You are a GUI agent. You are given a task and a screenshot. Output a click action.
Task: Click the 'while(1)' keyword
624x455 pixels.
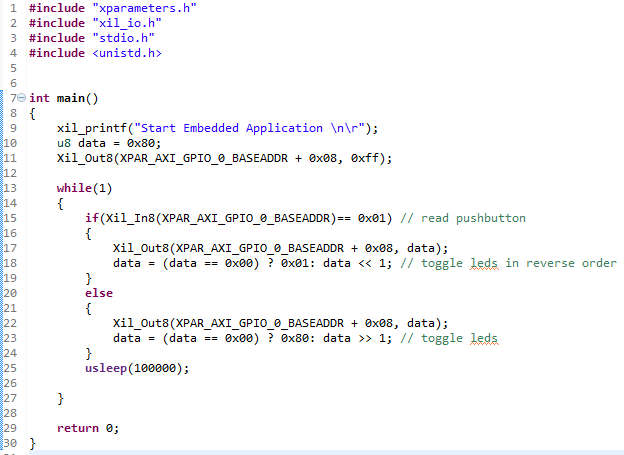tap(84, 188)
